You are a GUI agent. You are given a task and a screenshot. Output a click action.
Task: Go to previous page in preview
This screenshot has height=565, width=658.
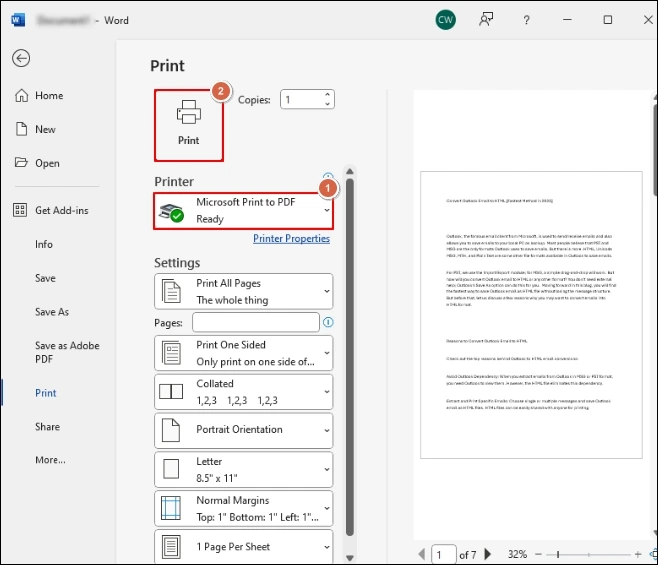click(422, 555)
